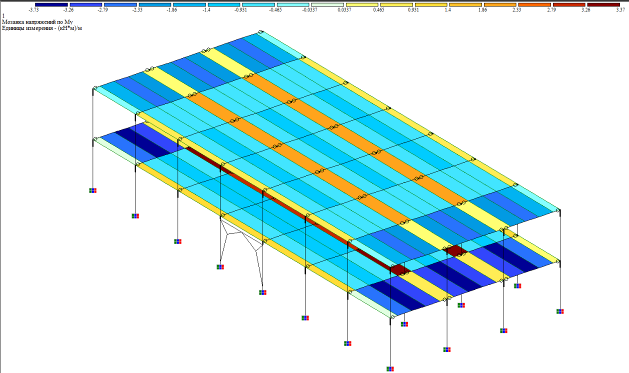The height and width of the screenshot is (373, 629).
Task: Select the legend swatch between -3.26 and -2.79
Action: [86, 5]
